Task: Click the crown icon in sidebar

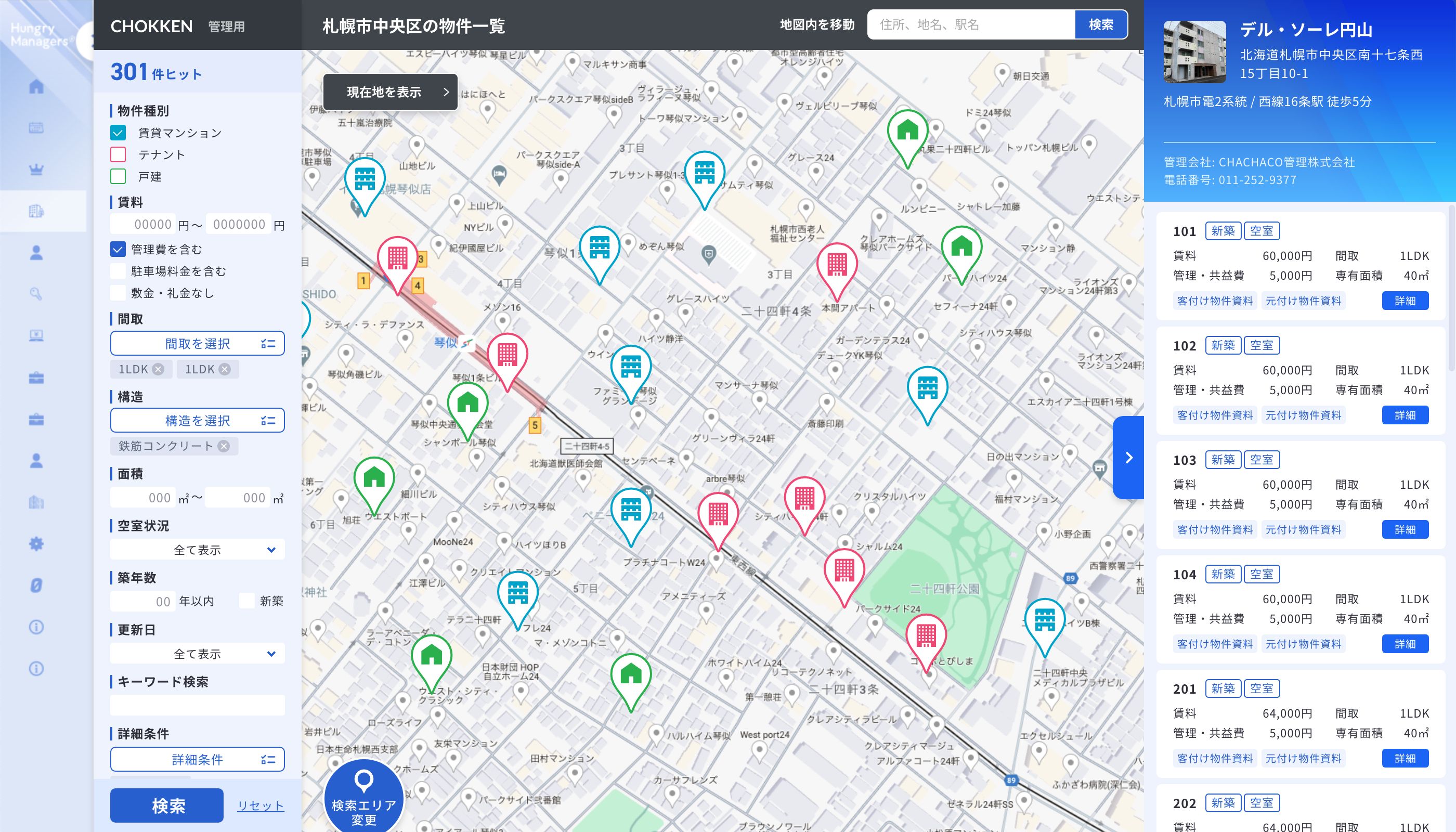Action: [36, 169]
